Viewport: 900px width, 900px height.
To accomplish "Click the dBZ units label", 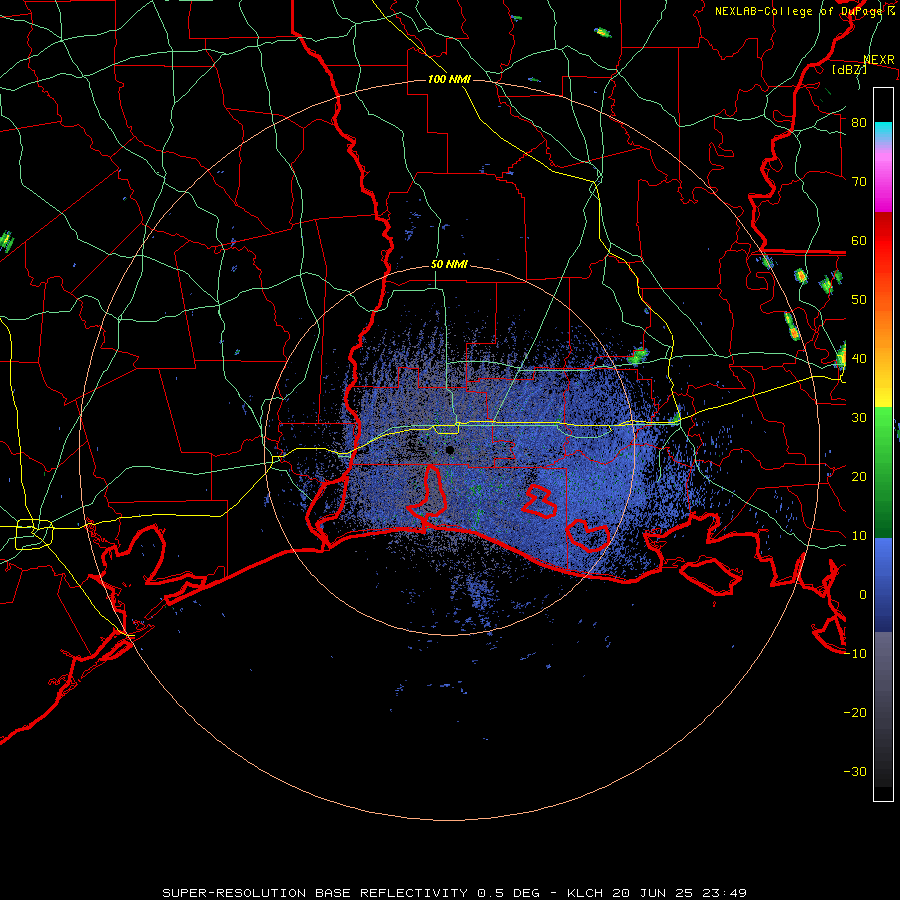I will (850, 70).
